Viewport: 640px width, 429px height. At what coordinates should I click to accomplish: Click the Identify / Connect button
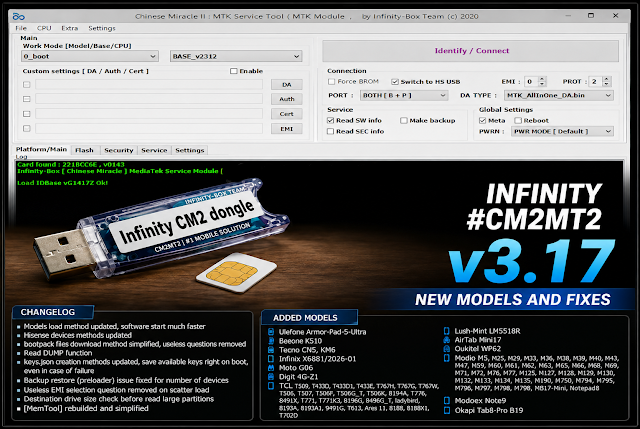point(471,51)
